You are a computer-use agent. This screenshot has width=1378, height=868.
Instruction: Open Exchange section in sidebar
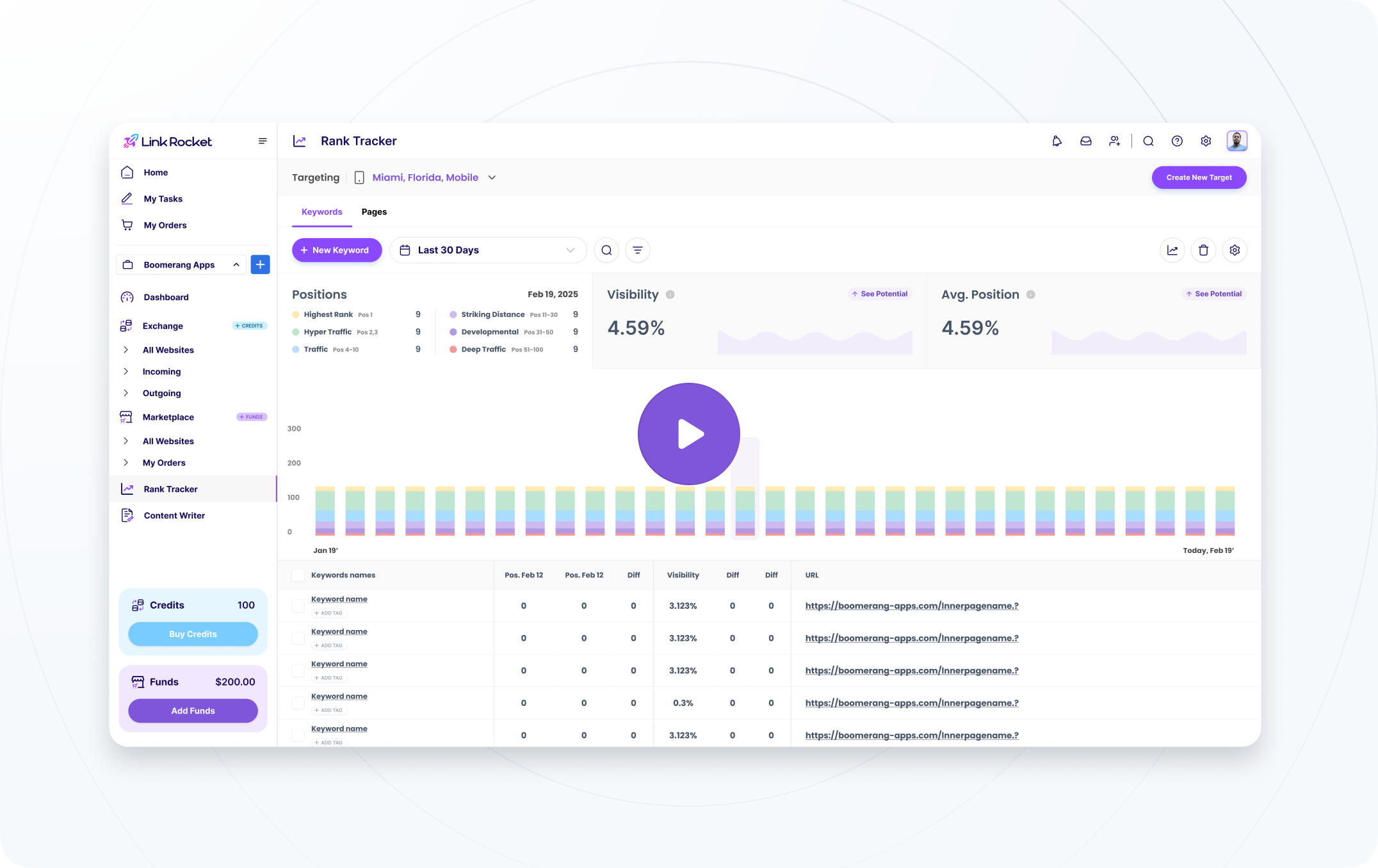(163, 326)
